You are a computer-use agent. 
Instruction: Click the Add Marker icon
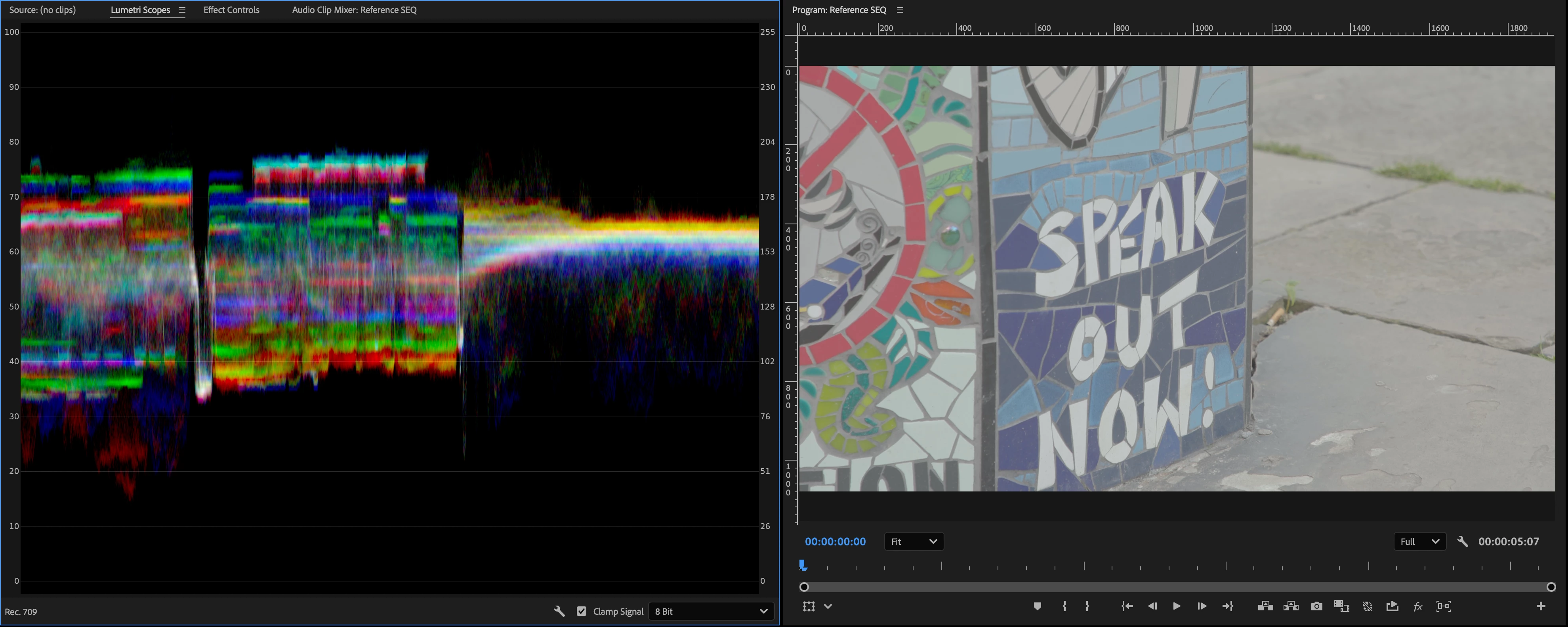coord(1037,606)
